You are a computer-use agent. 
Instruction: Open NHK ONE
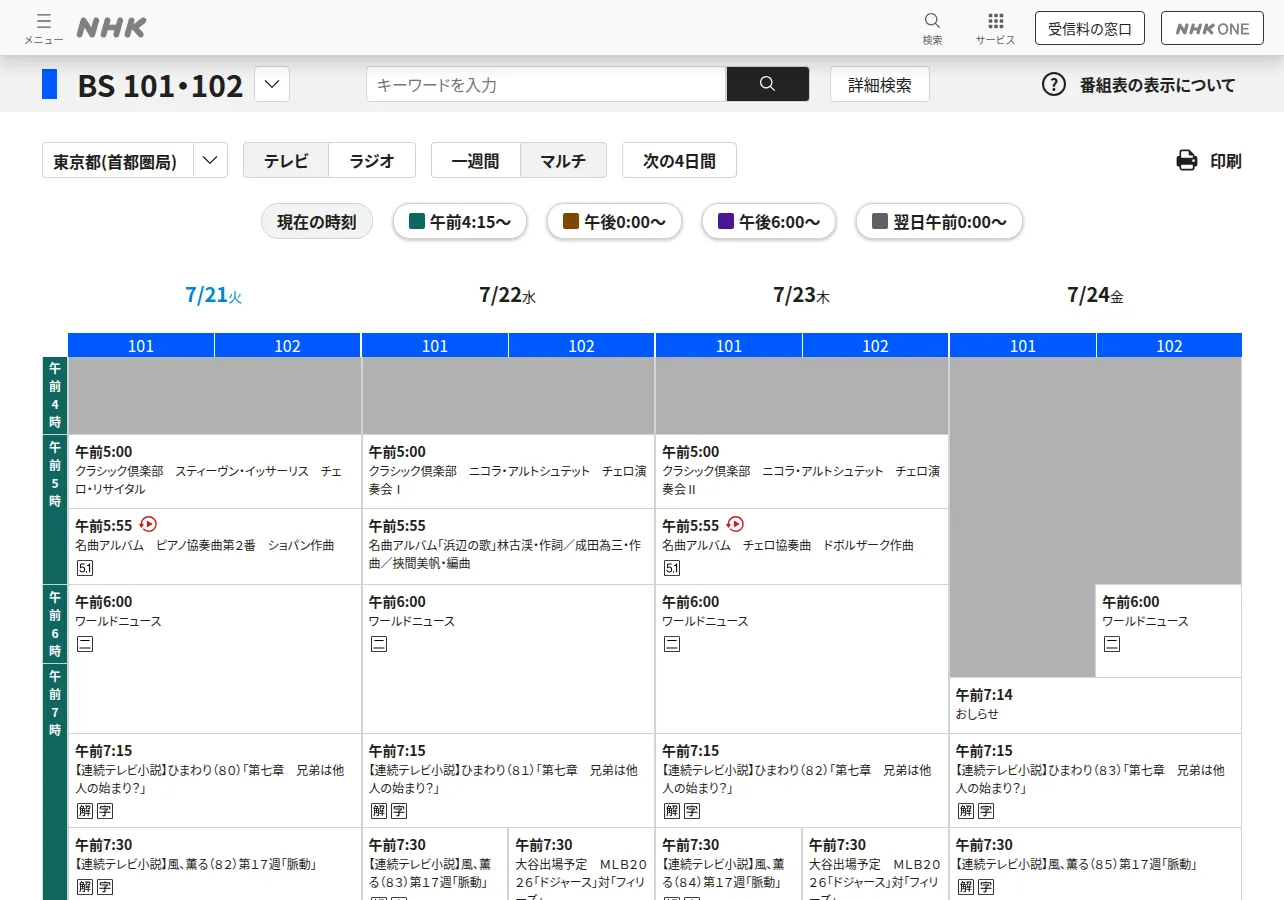tap(1212, 28)
